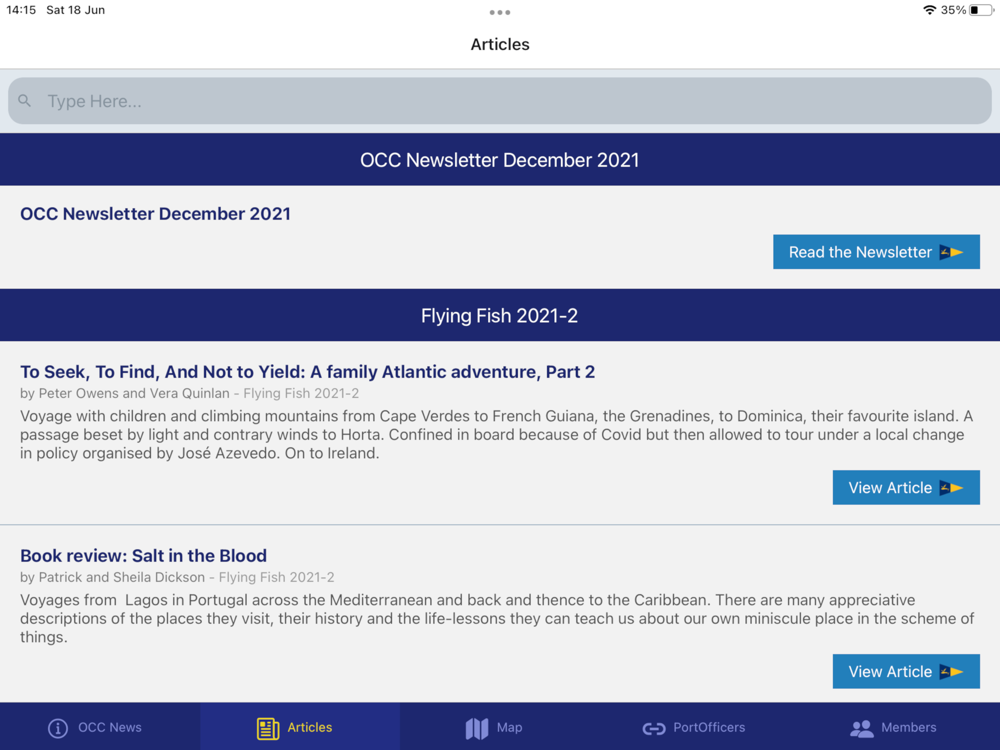View Article for To Seek, To Find
Image resolution: width=1000 pixels, height=750 pixels.
tap(906, 487)
